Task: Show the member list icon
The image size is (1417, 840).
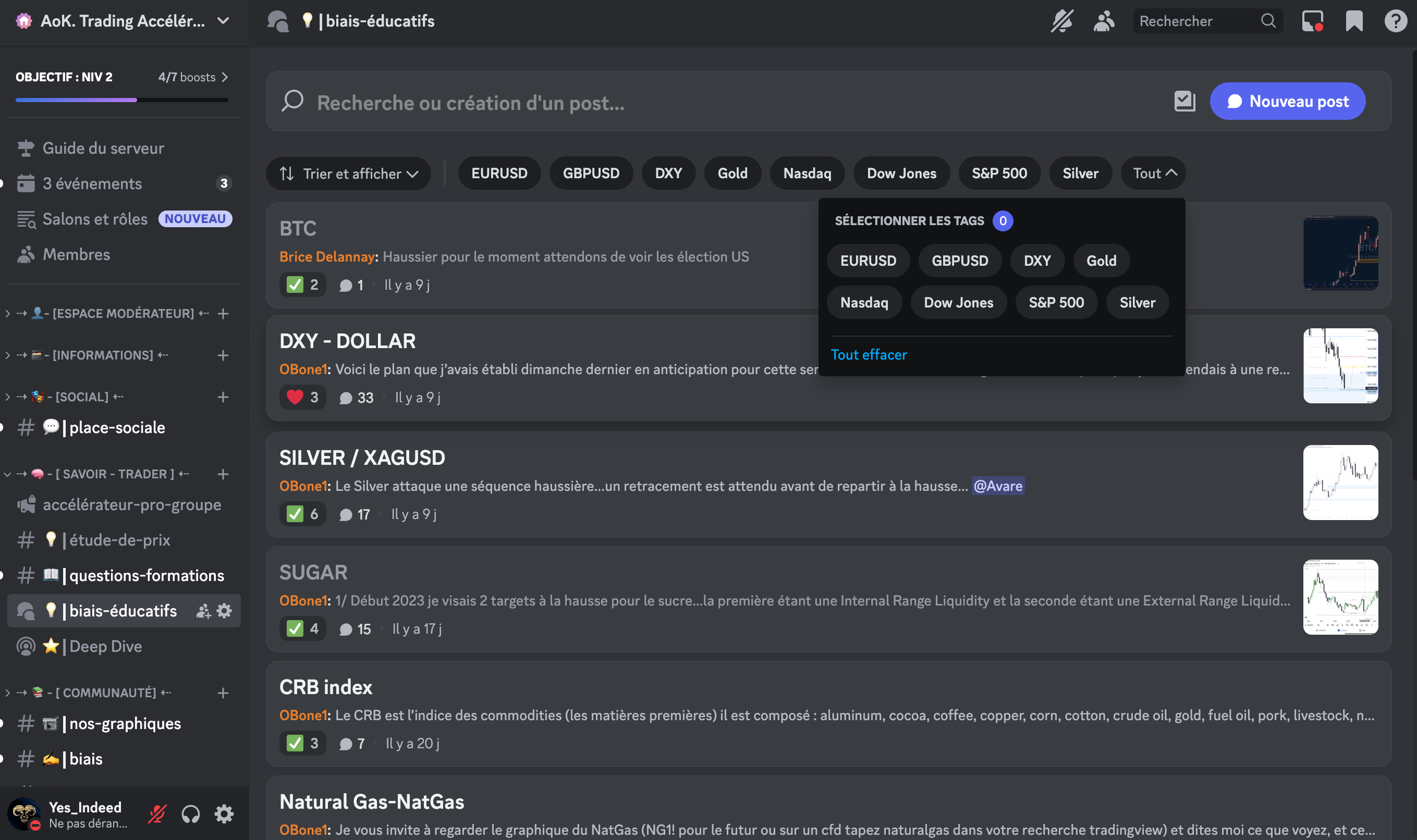Action: click(x=1104, y=21)
